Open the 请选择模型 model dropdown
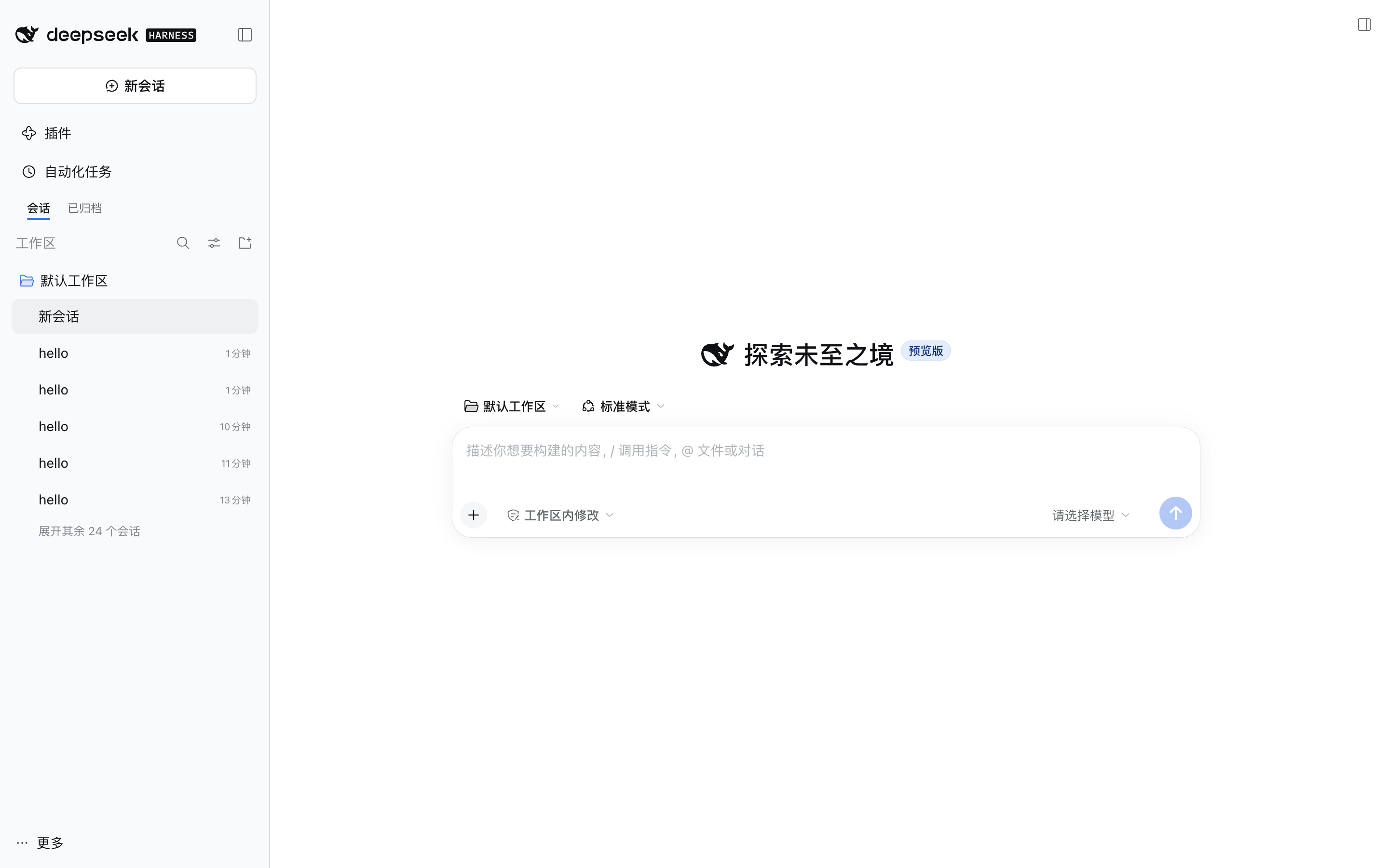 [1091, 515]
